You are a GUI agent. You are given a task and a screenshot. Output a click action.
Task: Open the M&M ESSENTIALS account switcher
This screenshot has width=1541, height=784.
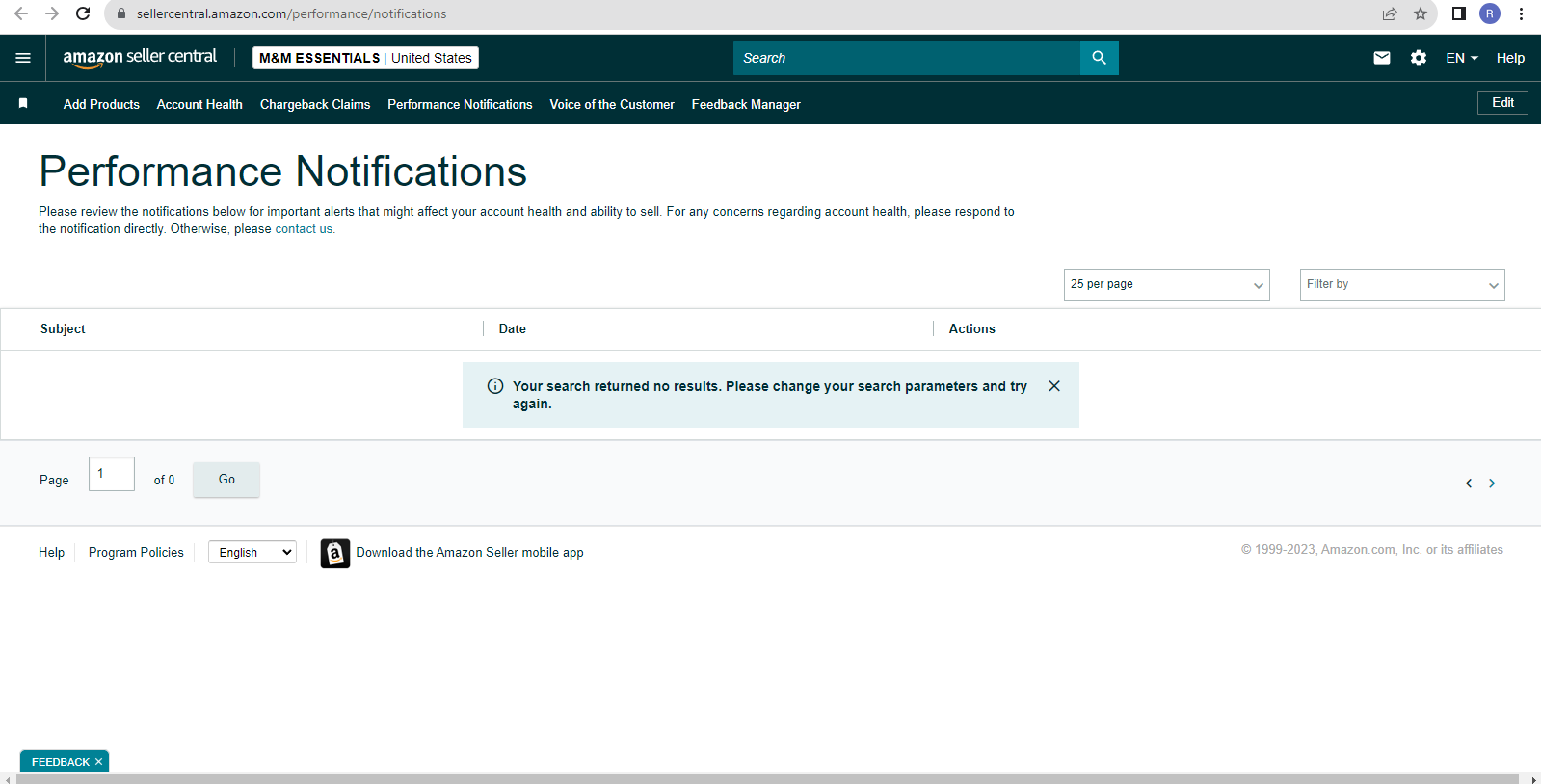tap(365, 58)
